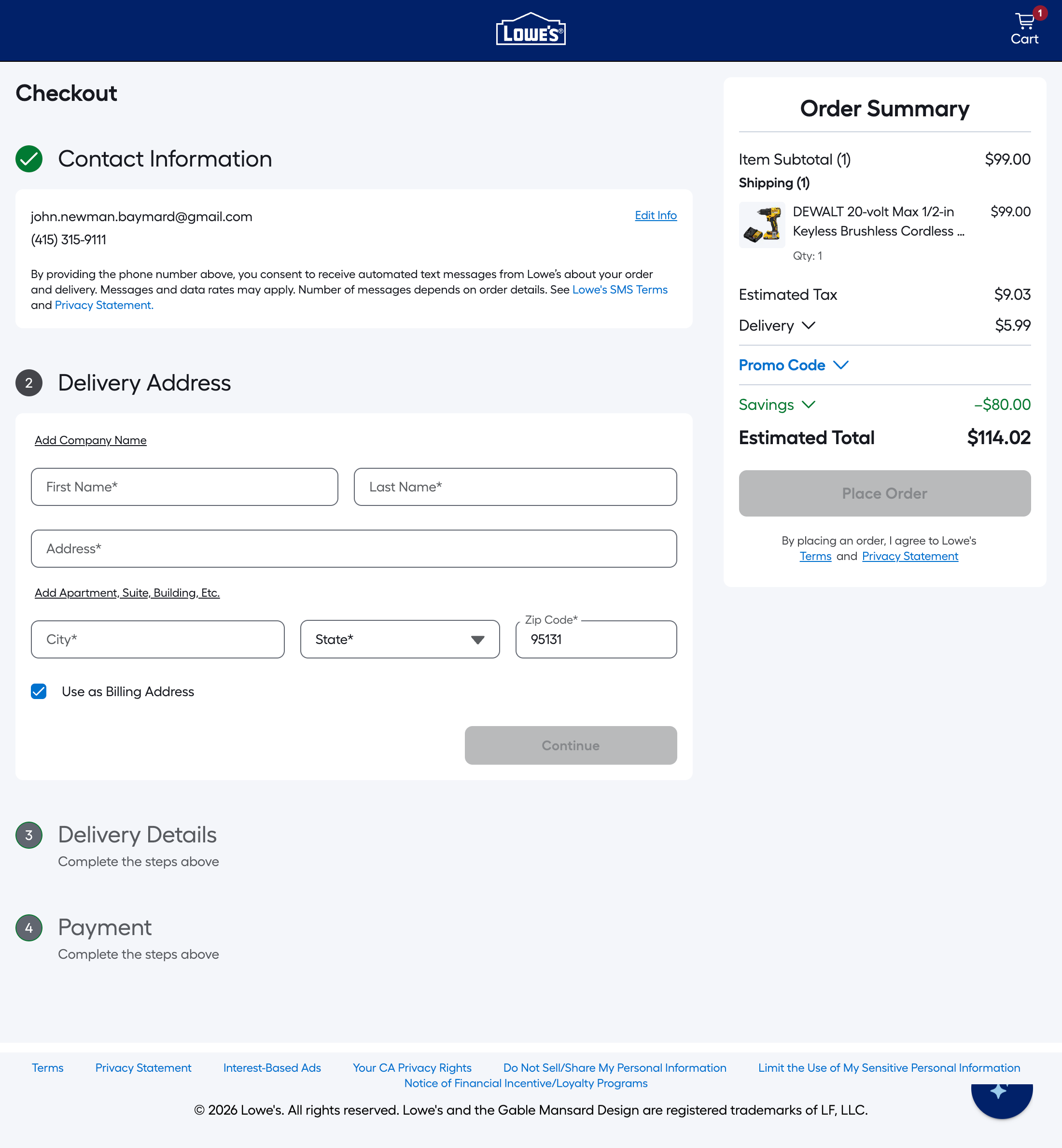Viewport: 1062px width, 1148px height.
Task: Click Add Company Name
Action: click(90, 440)
